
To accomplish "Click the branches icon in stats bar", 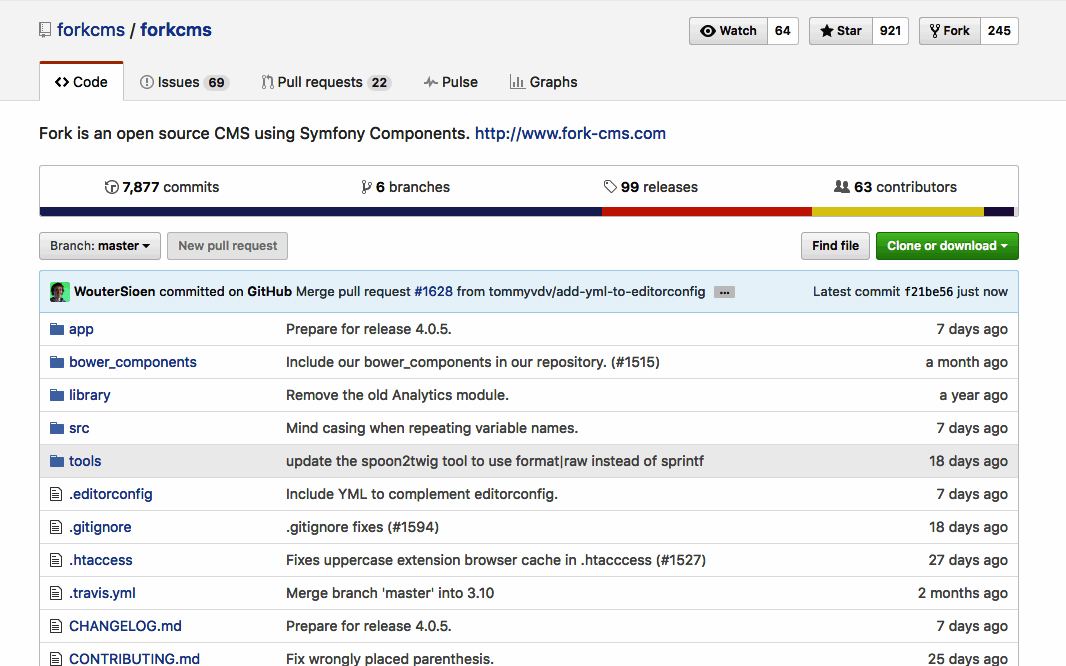I will pyautogui.click(x=366, y=187).
